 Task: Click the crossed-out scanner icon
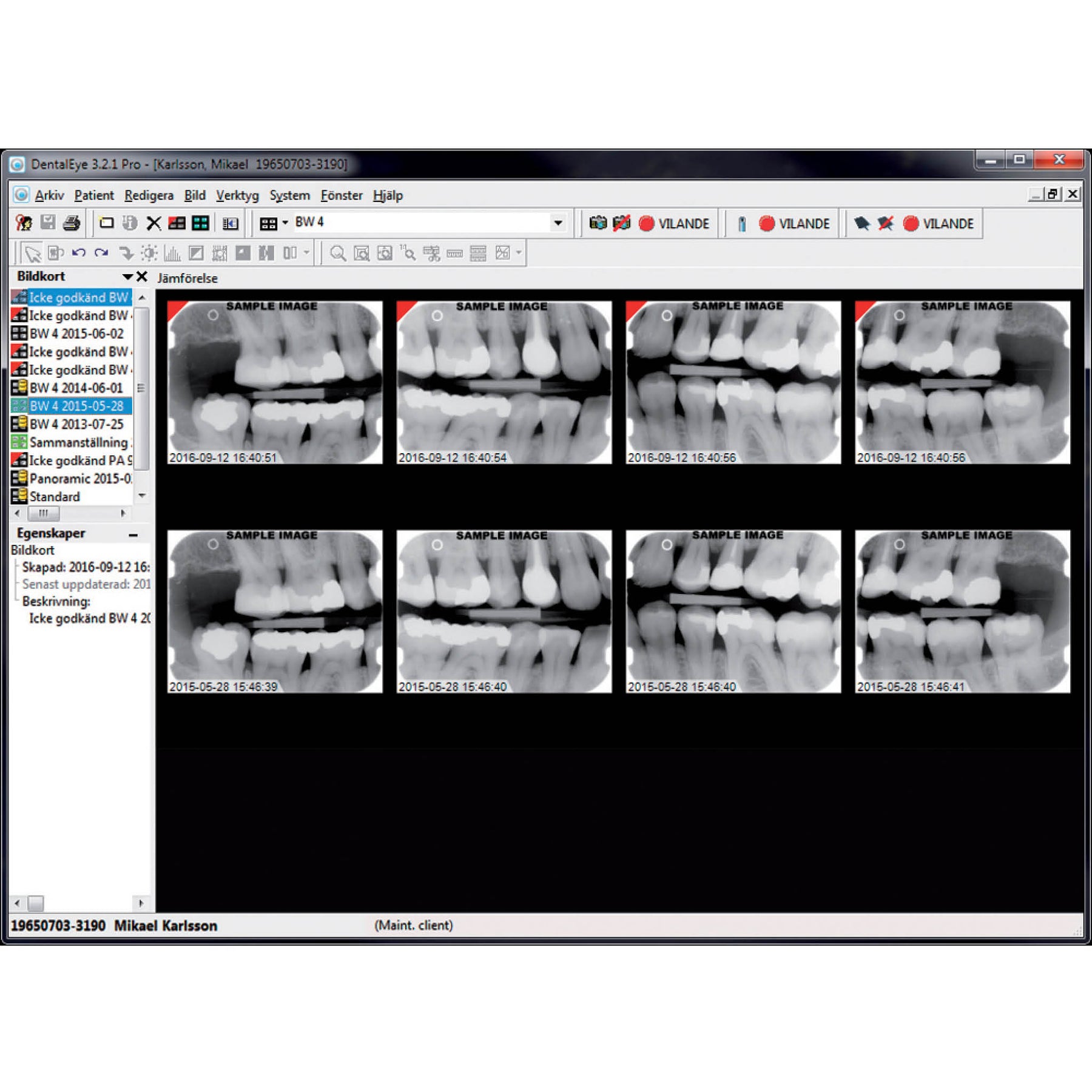(x=886, y=224)
